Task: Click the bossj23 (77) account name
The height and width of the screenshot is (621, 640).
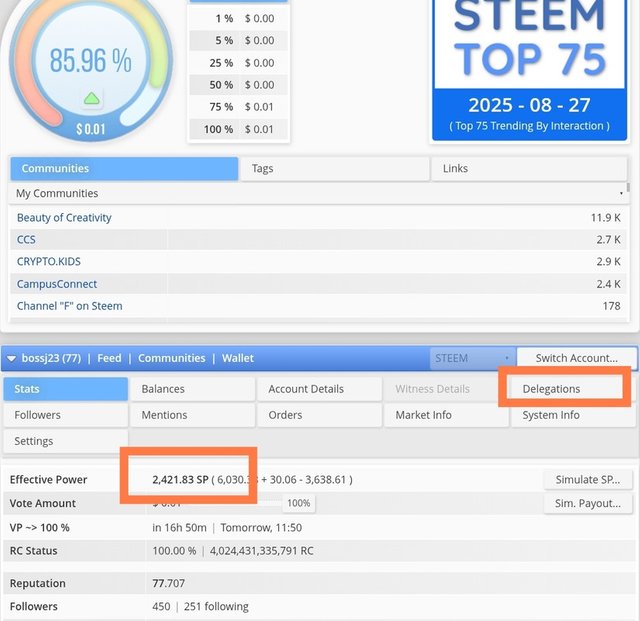Action: click(51, 358)
